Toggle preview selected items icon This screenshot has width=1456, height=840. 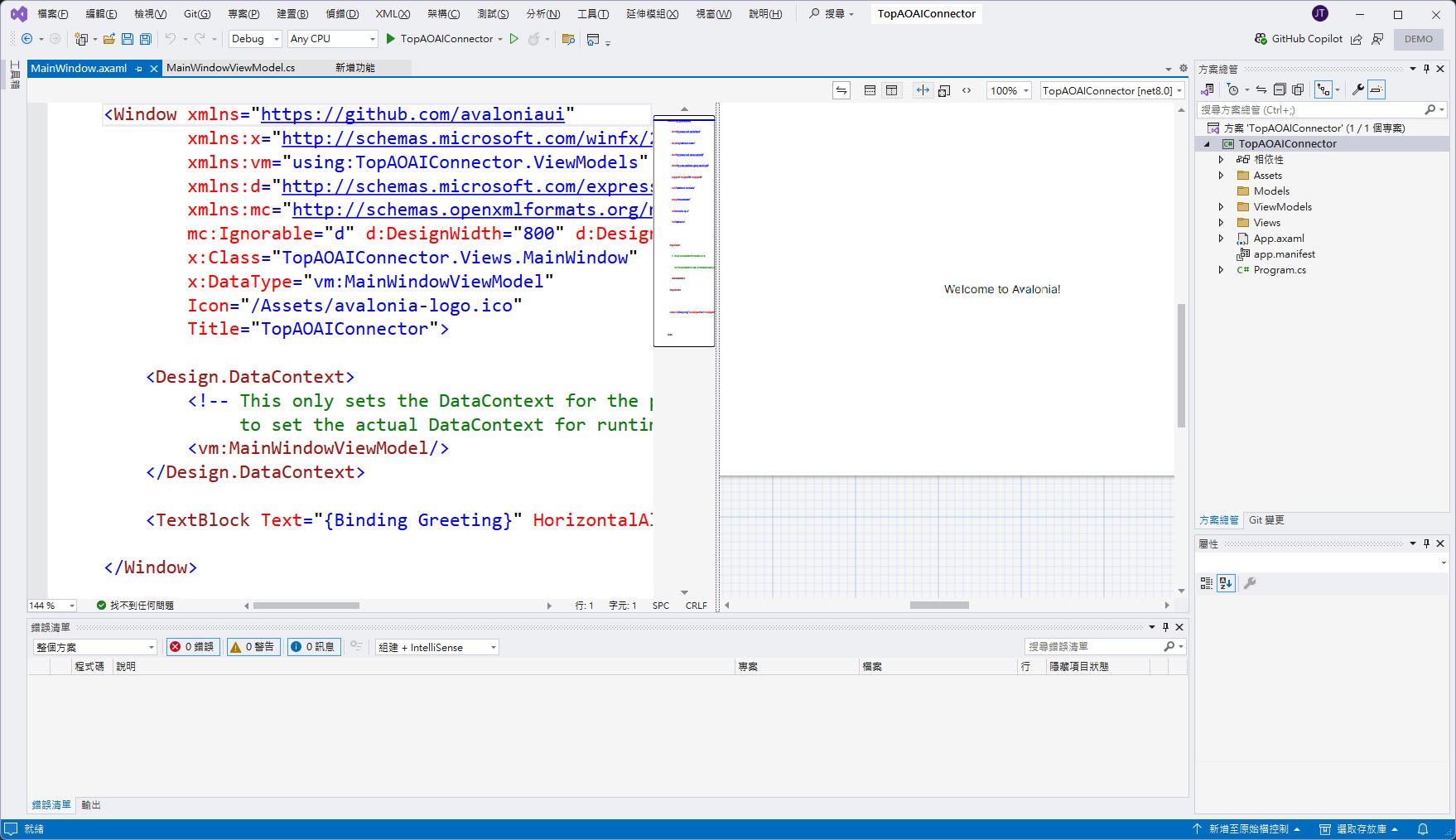tap(1376, 89)
